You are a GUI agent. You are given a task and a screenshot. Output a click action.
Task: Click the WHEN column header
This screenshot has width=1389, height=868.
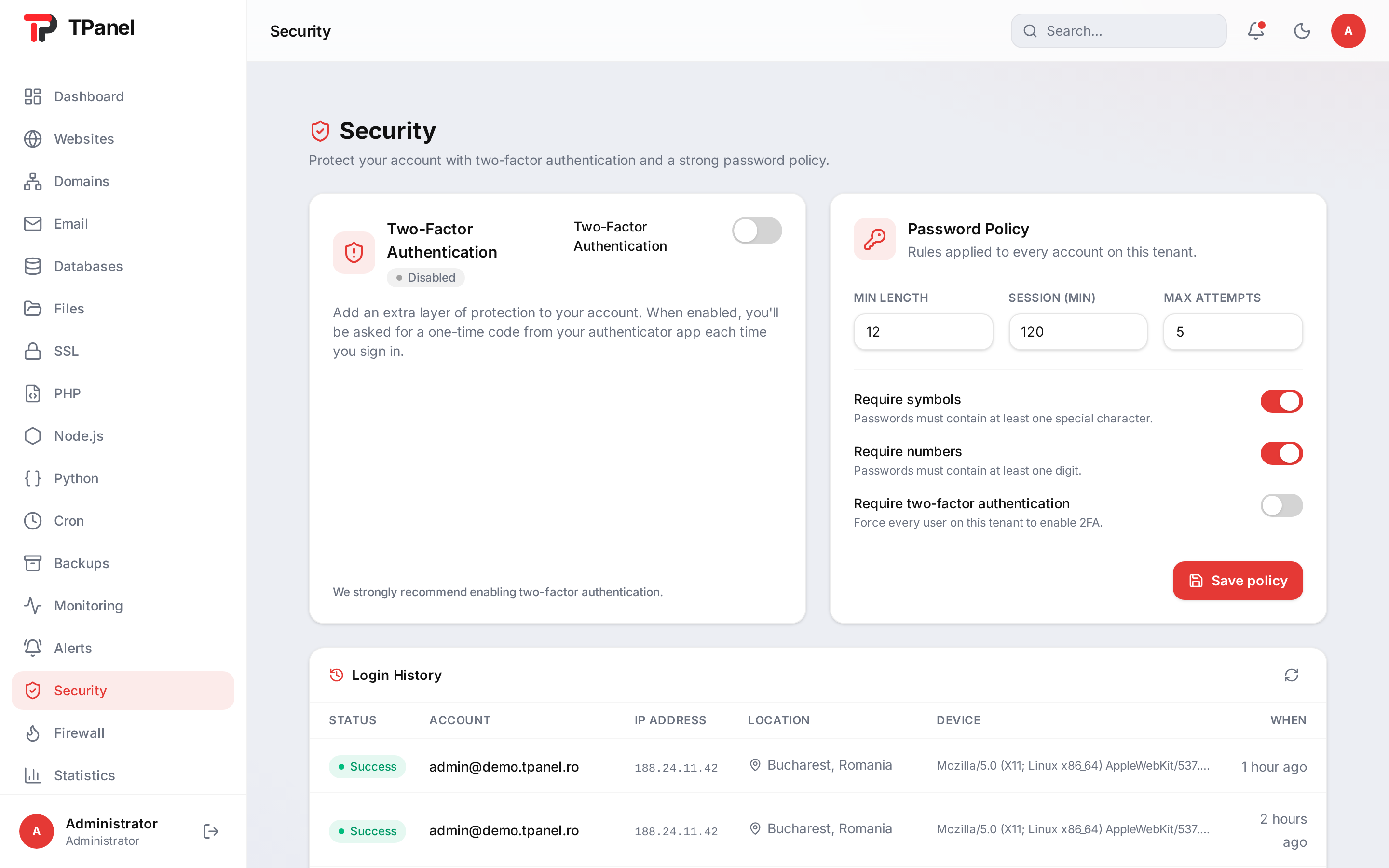(x=1288, y=720)
